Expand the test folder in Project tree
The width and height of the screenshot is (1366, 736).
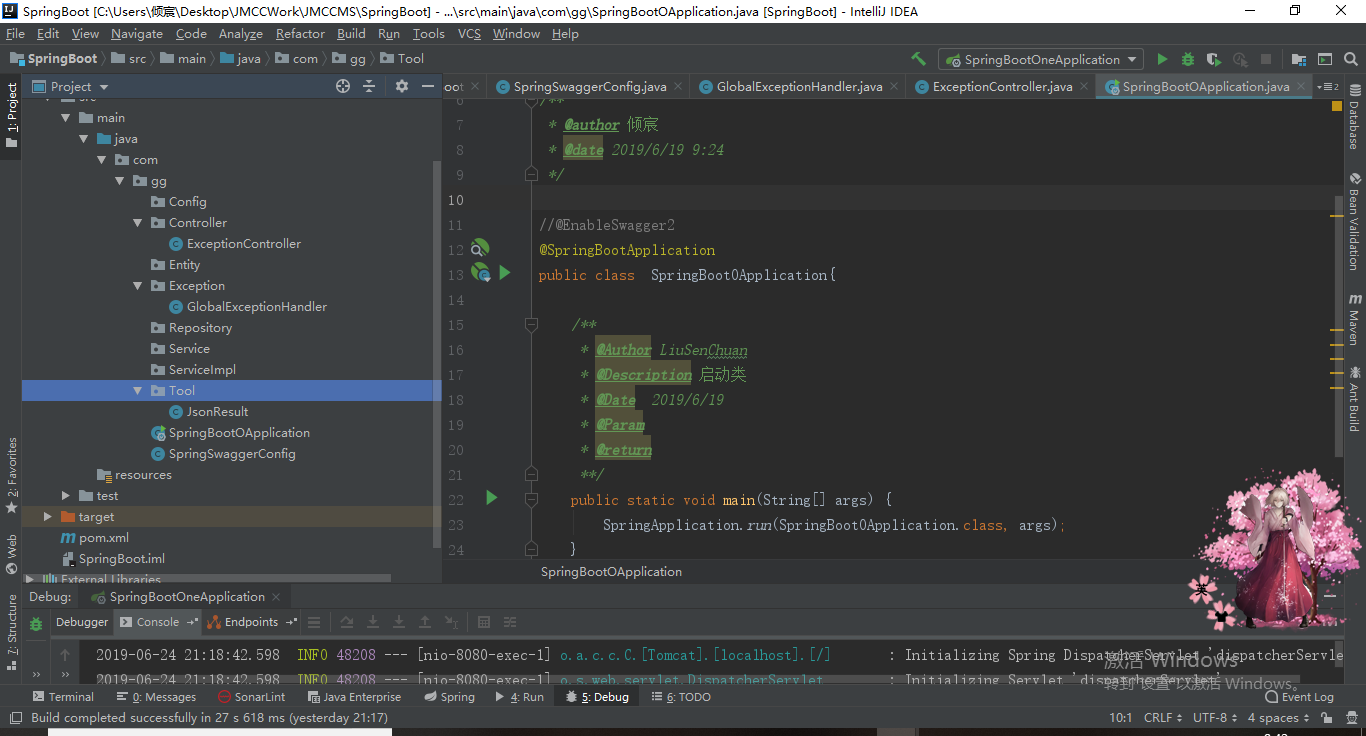pos(65,495)
